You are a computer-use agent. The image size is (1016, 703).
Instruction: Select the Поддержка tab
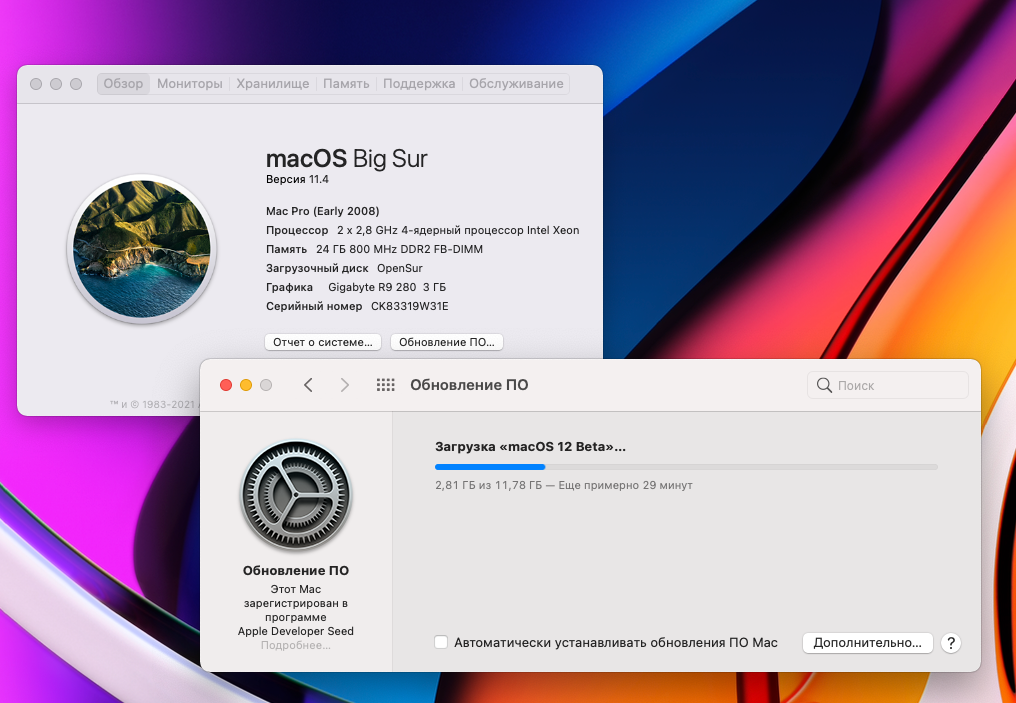(x=419, y=84)
